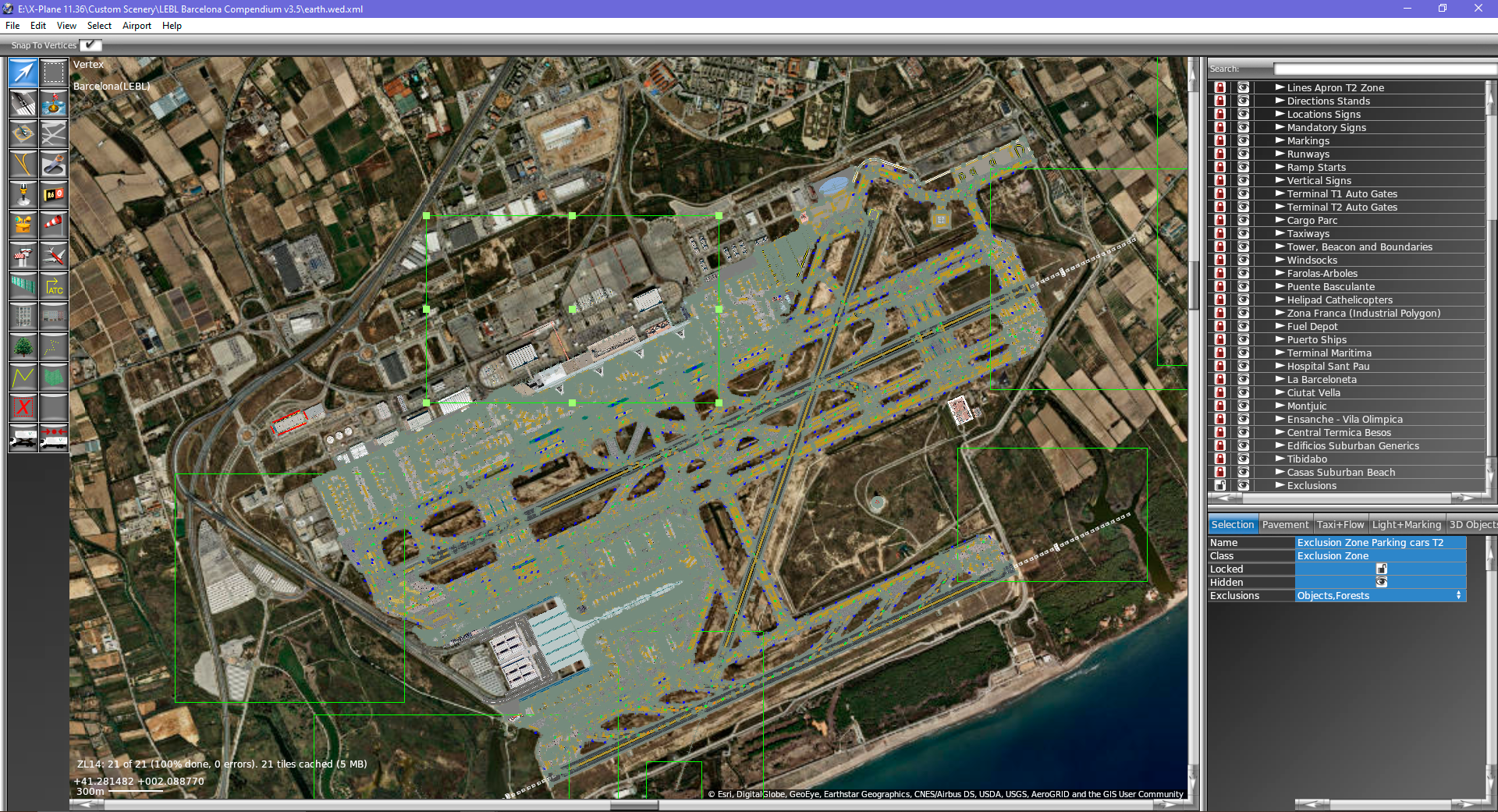
Task: Toggle Snap To Vertices checkbox
Action: click(x=91, y=45)
